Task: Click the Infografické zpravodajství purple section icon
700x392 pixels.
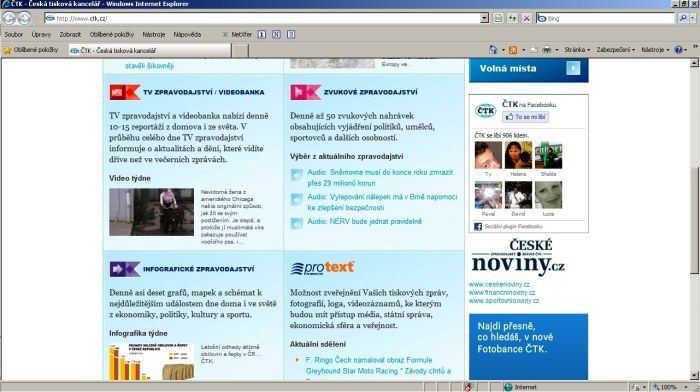Action: [125, 269]
